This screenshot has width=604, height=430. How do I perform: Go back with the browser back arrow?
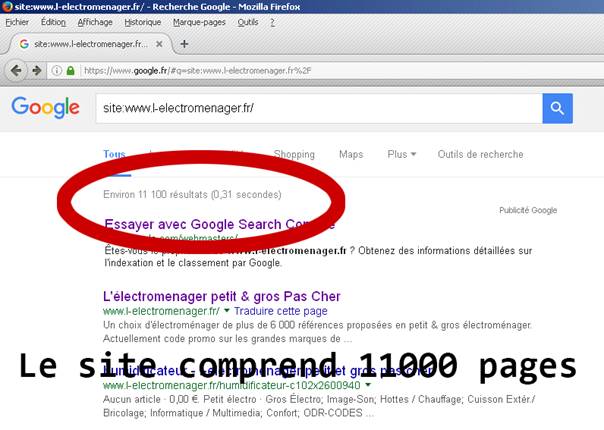[x=15, y=70]
